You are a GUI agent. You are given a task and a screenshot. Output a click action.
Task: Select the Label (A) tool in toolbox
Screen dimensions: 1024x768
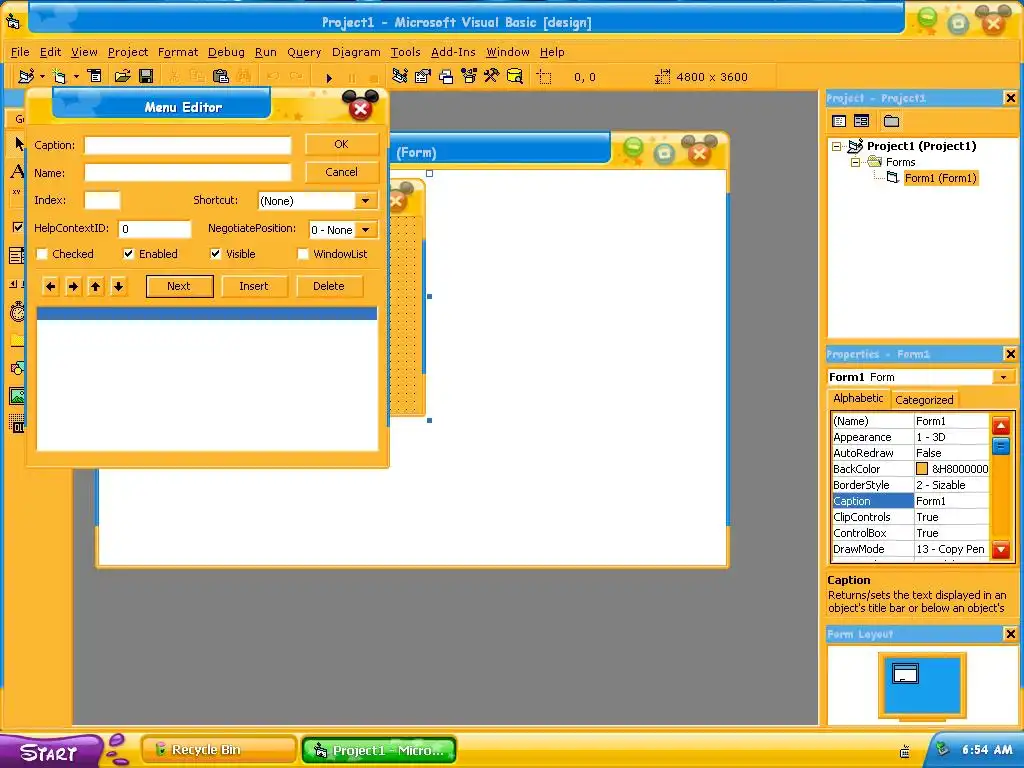(x=17, y=171)
